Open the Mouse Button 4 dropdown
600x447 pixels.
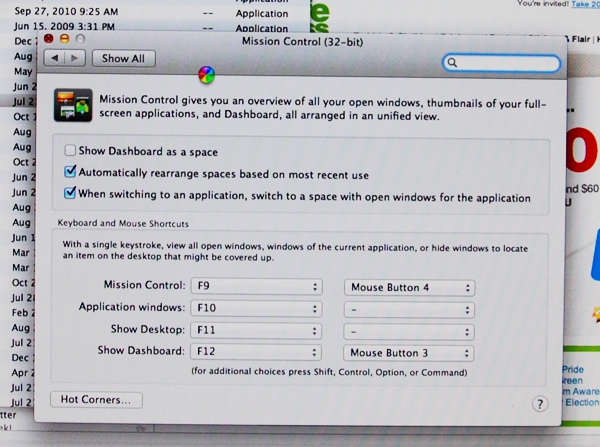pos(409,288)
